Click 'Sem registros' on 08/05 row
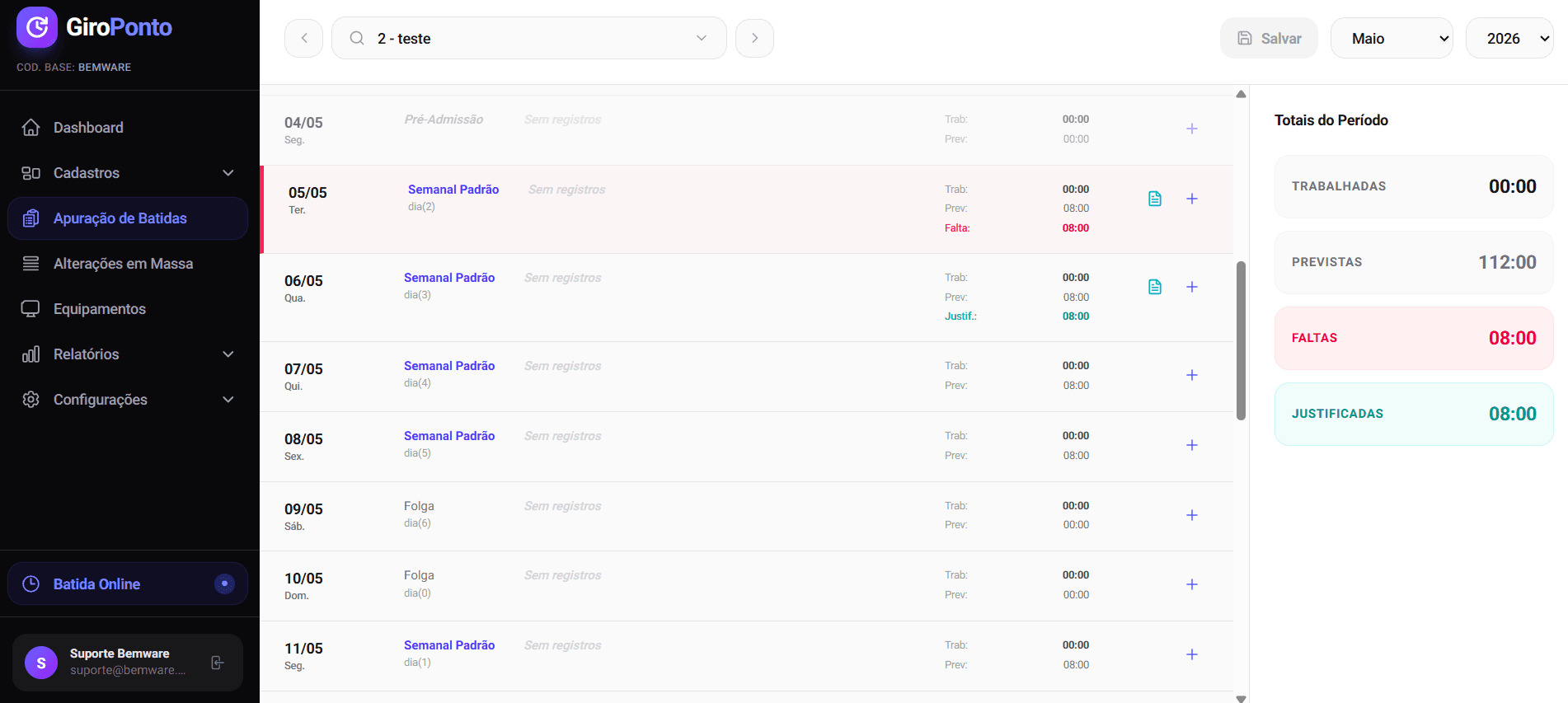Image resolution: width=1568 pixels, height=703 pixels. pyautogui.click(x=562, y=436)
